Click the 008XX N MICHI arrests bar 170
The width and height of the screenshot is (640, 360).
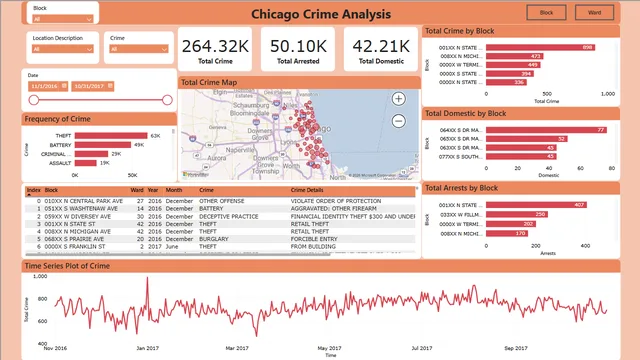tap(507, 233)
